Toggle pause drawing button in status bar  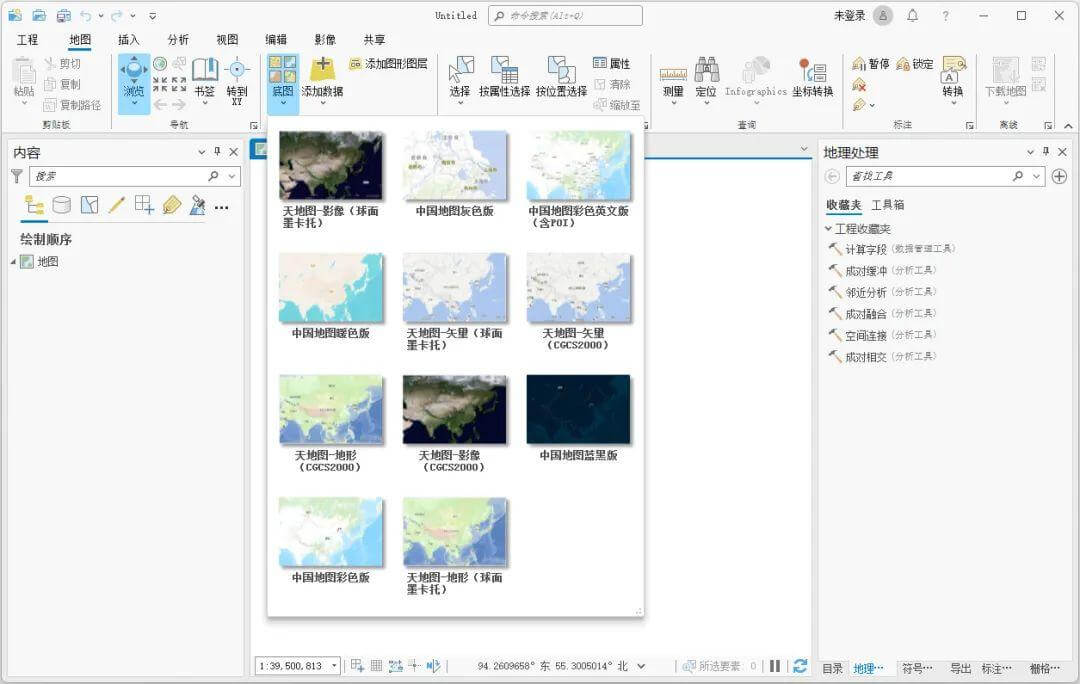775,666
